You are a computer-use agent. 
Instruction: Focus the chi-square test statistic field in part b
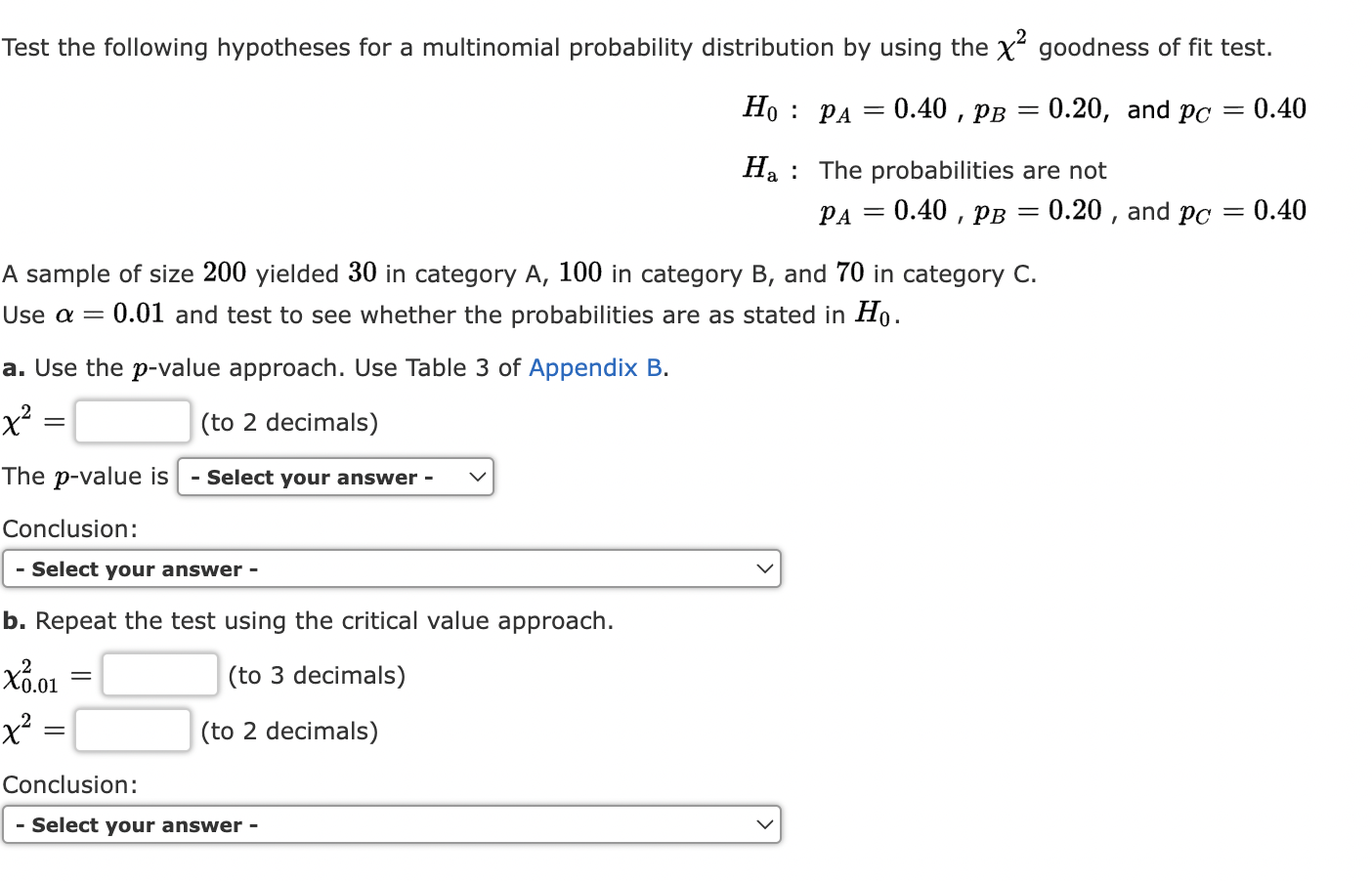(x=132, y=730)
